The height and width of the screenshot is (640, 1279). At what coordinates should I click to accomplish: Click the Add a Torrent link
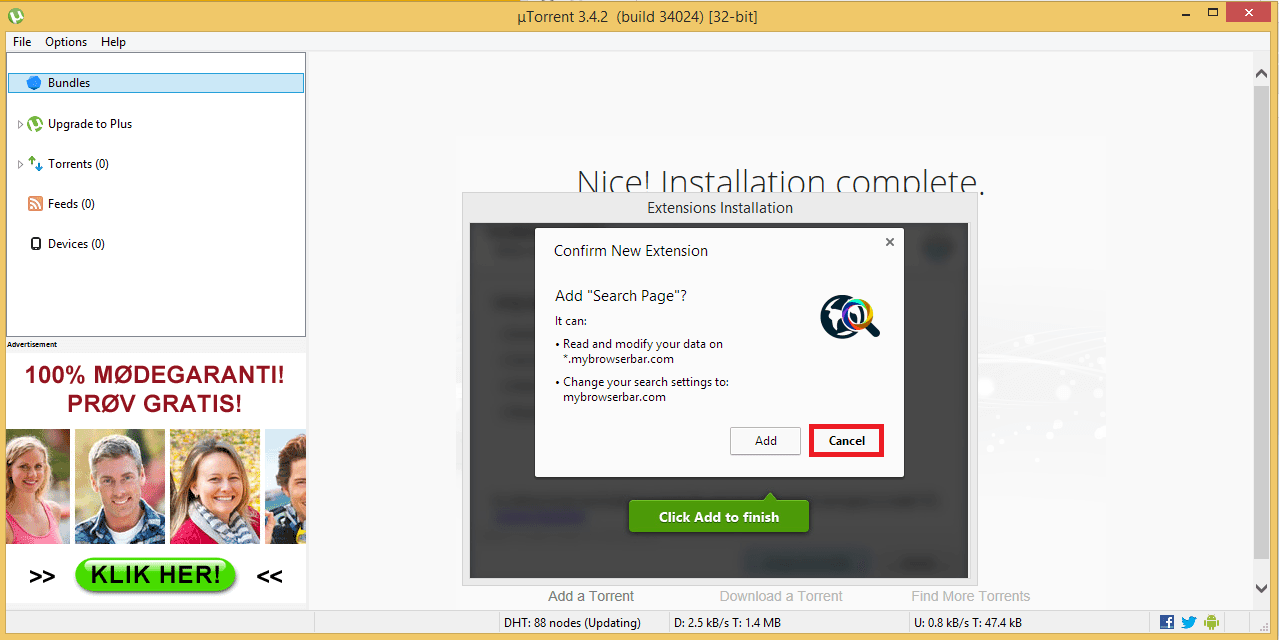pyautogui.click(x=591, y=596)
